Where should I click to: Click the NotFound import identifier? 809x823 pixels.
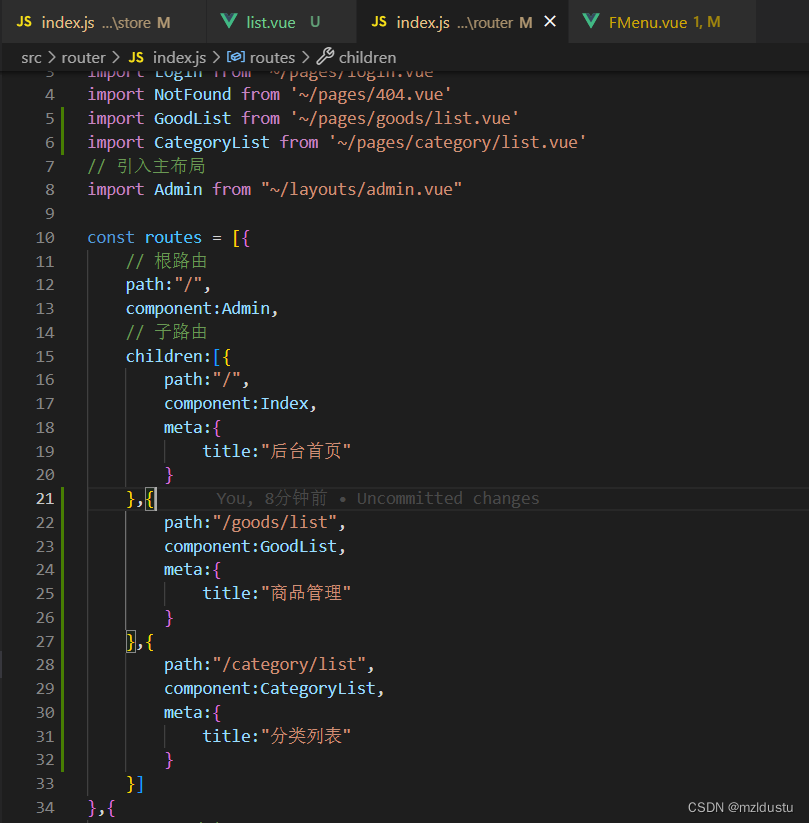point(192,94)
